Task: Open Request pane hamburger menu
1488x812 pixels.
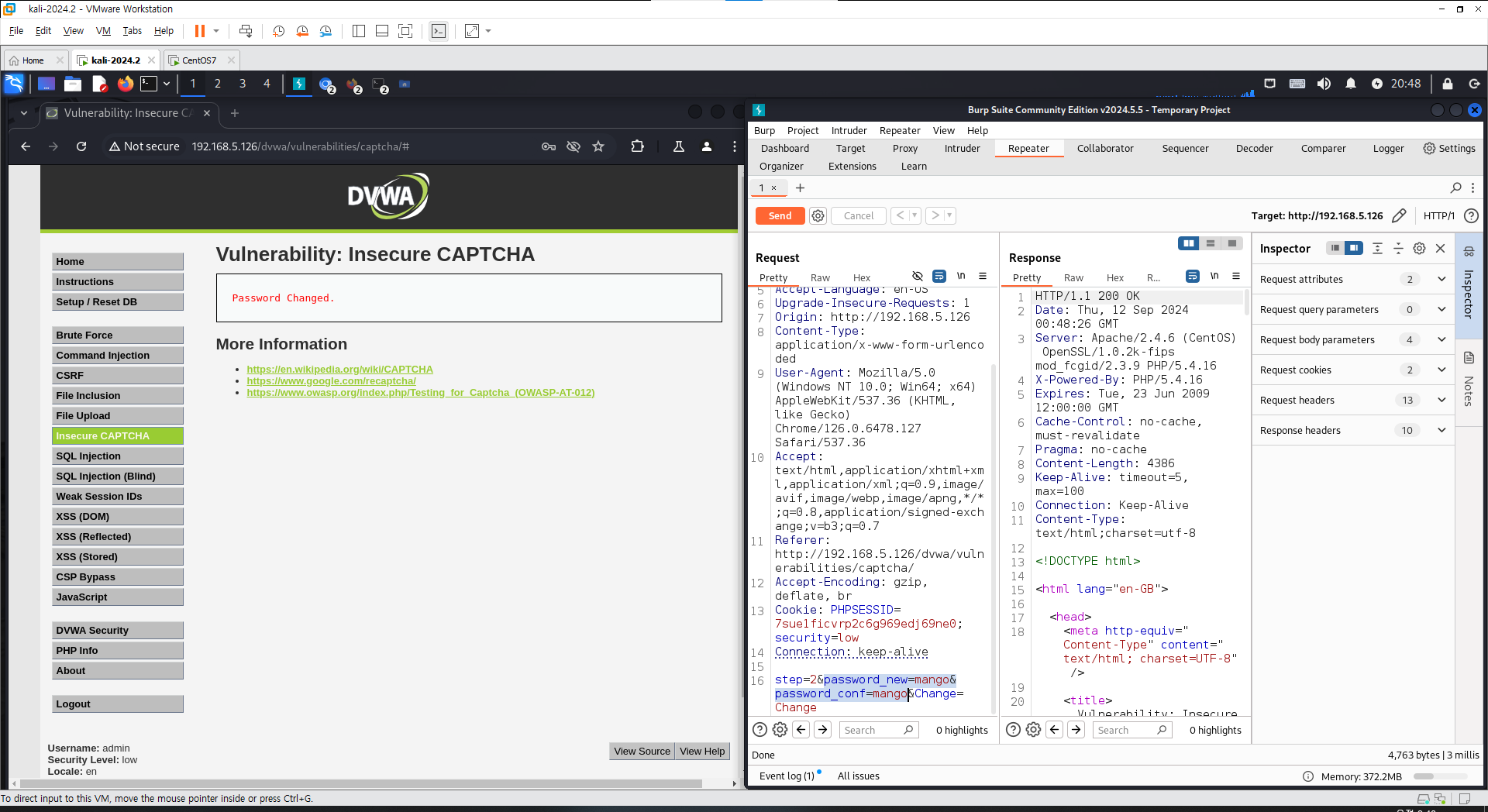Action: click(983, 276)
